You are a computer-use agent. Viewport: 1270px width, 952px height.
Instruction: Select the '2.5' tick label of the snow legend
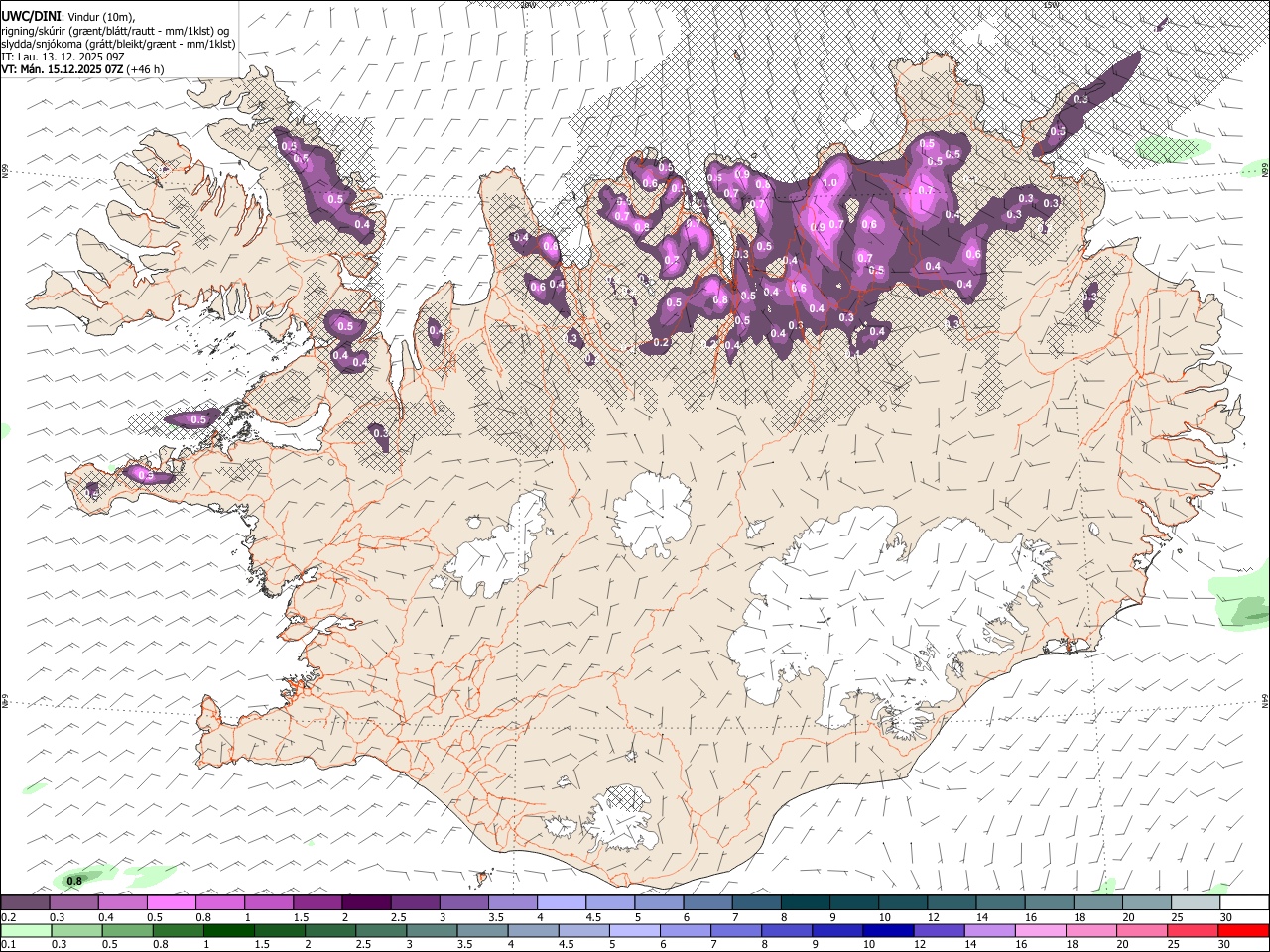coord(398,917)
